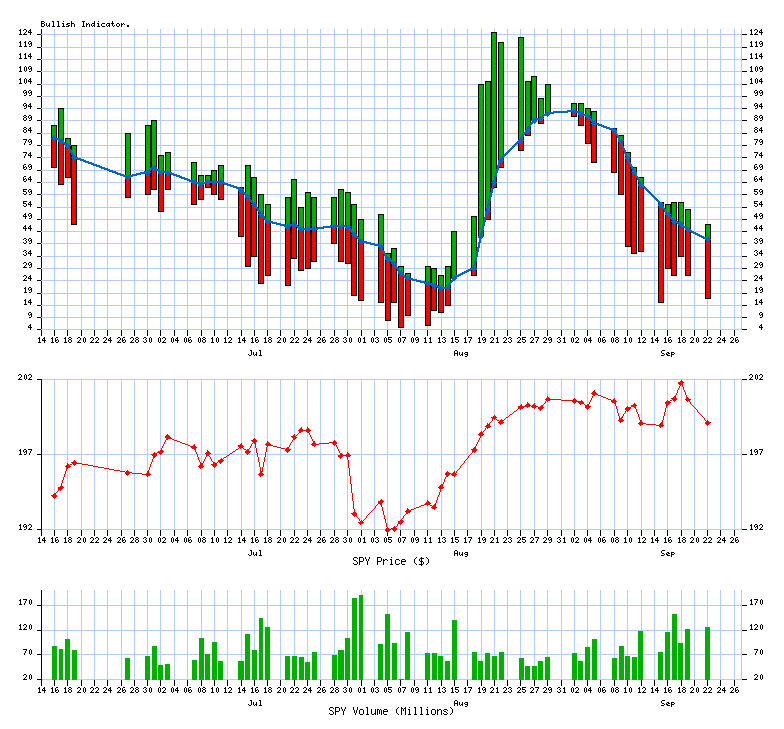This screenshot has width=784, height=729.
Task: Click the 'Jul' label under Bullish Indicator chart
Action: tap(256, 353)
